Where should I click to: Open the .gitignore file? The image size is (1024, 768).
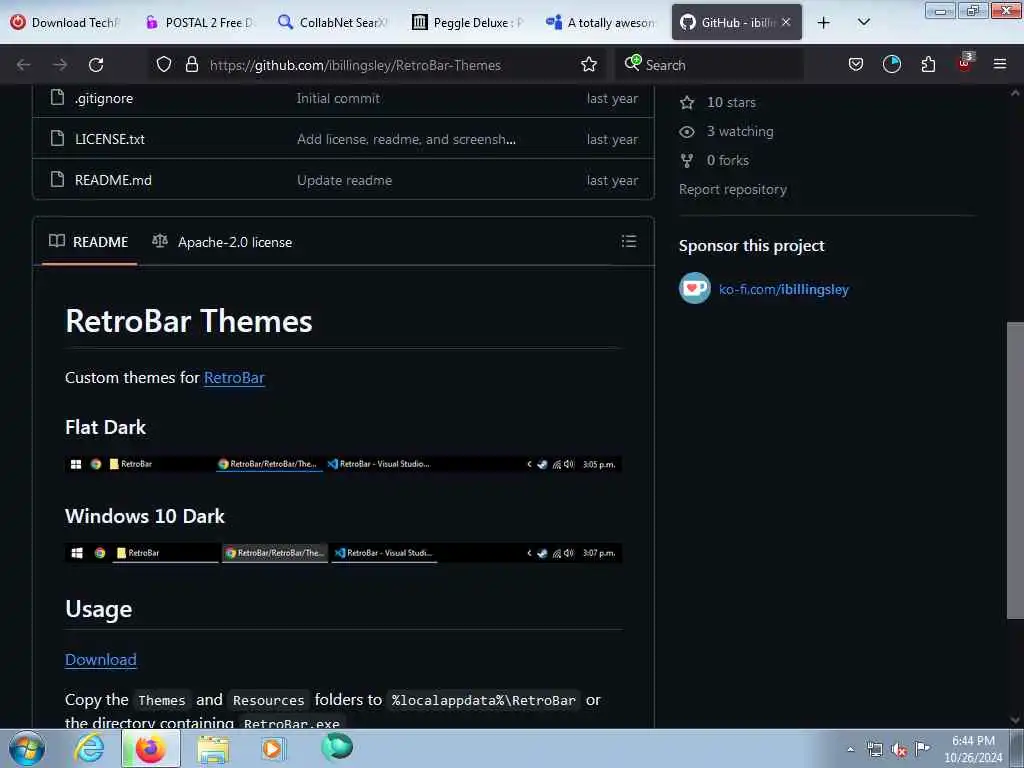pos(104,98)
